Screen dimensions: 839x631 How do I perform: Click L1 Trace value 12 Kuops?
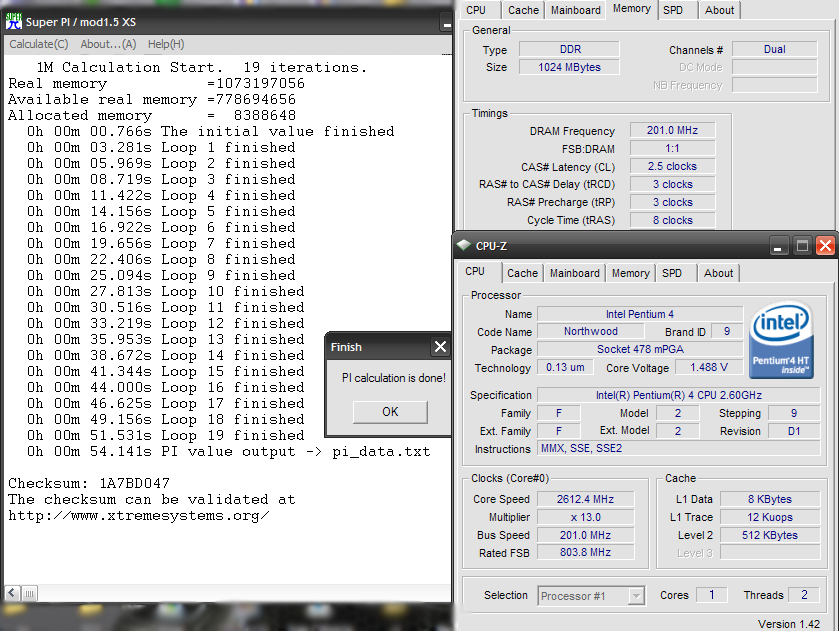click(x=769, y=518)
